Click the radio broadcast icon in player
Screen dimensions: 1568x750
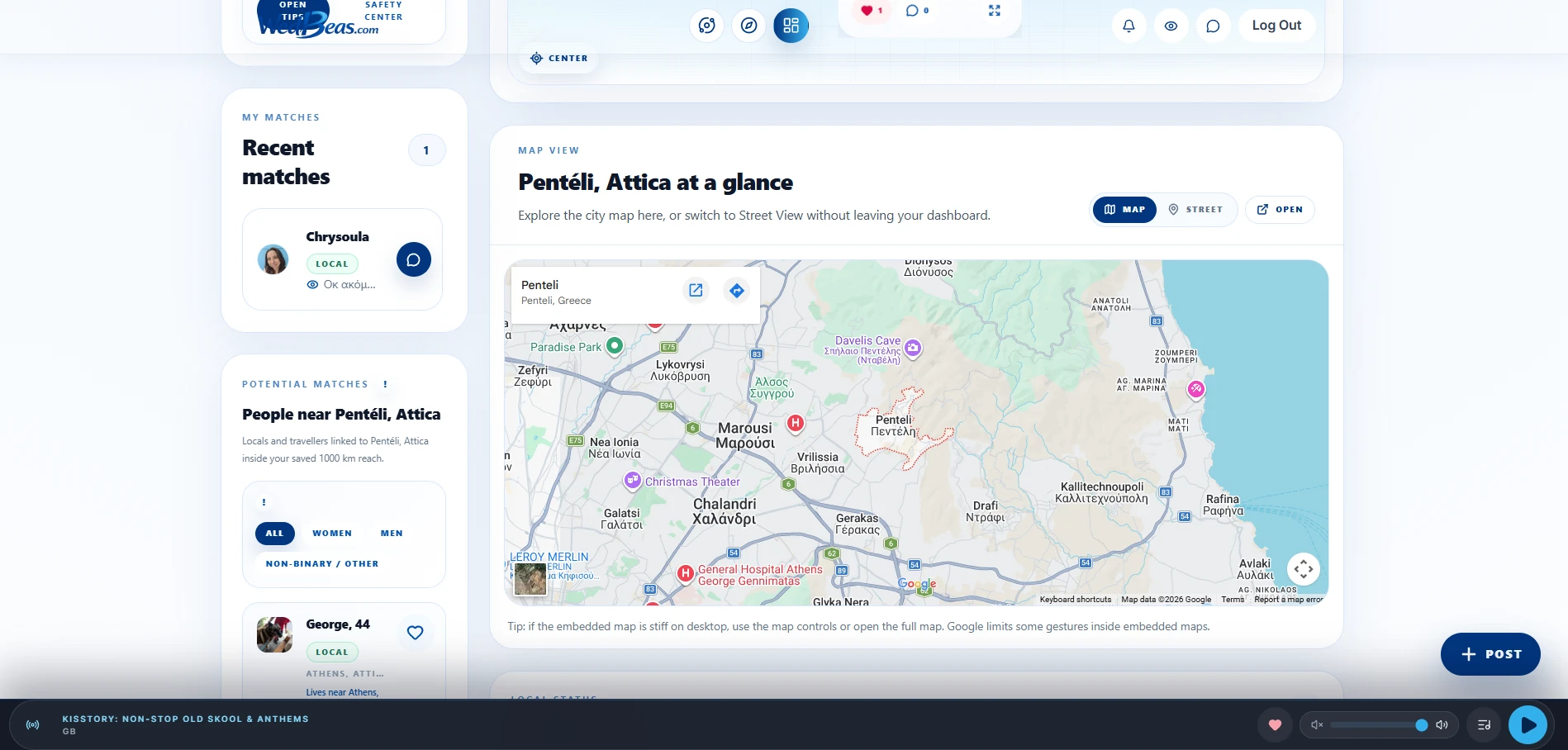click(33, 725)
